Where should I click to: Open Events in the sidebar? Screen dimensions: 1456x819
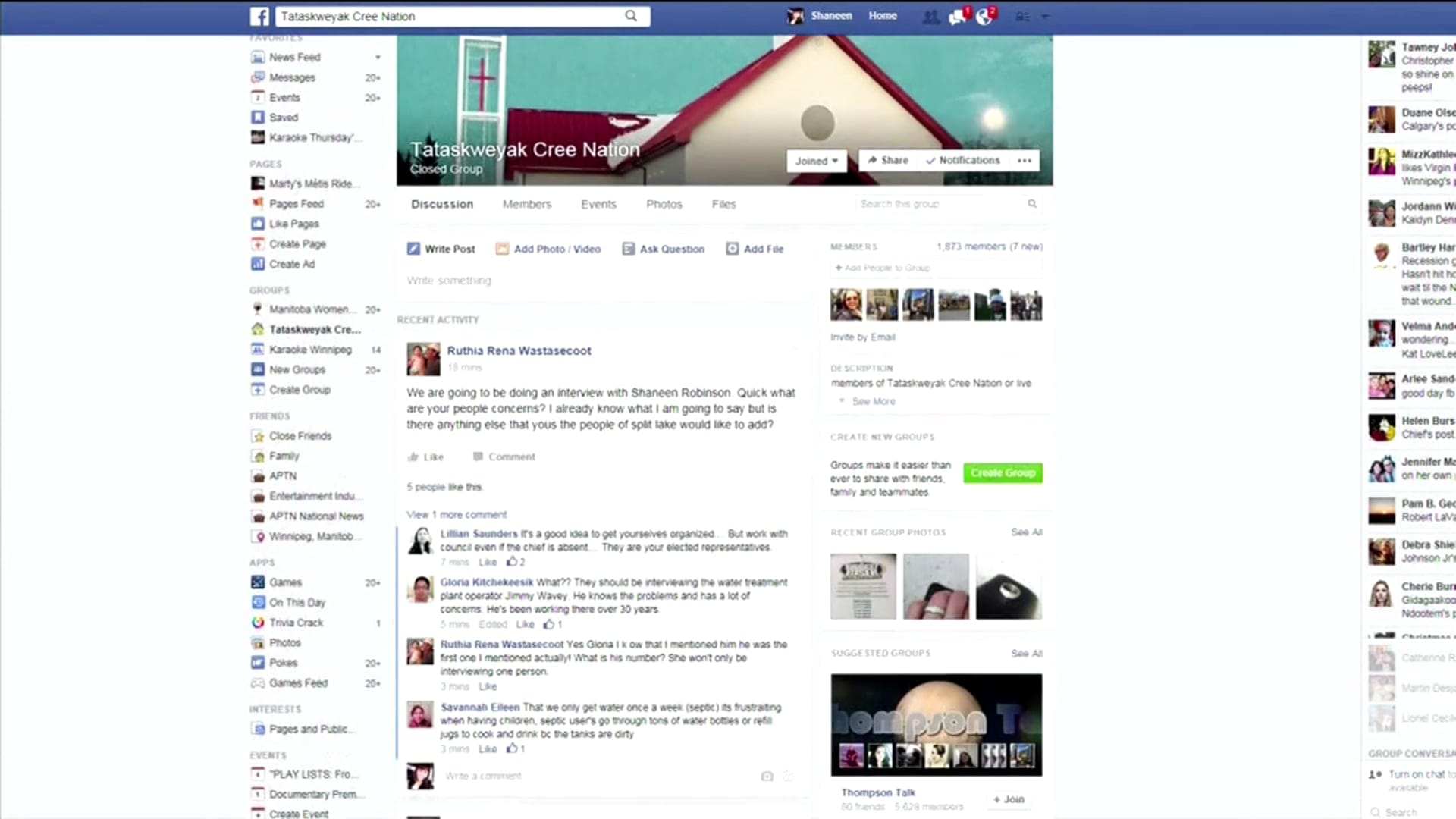pyautogui.click(x=284, y=97)
